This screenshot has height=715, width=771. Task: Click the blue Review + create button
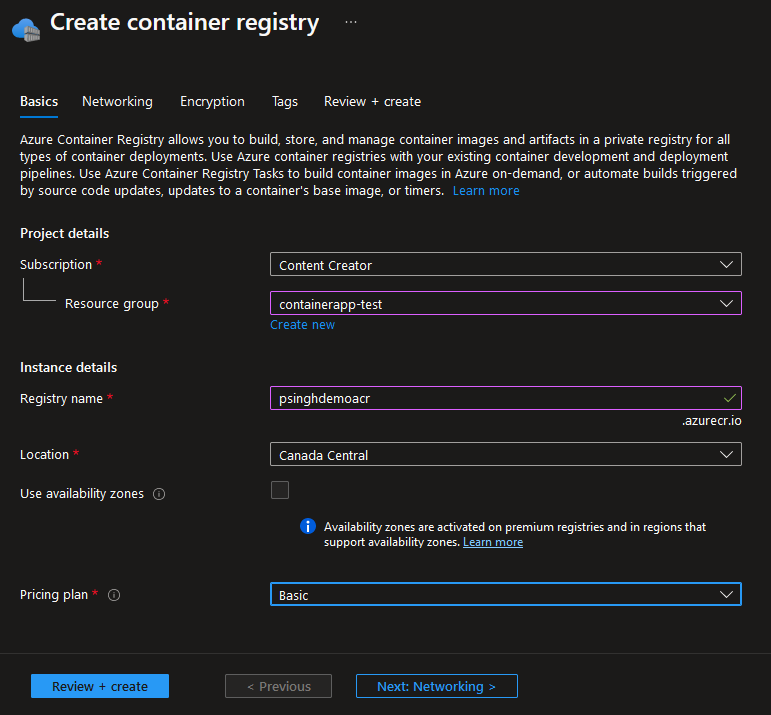coord(100,686)
